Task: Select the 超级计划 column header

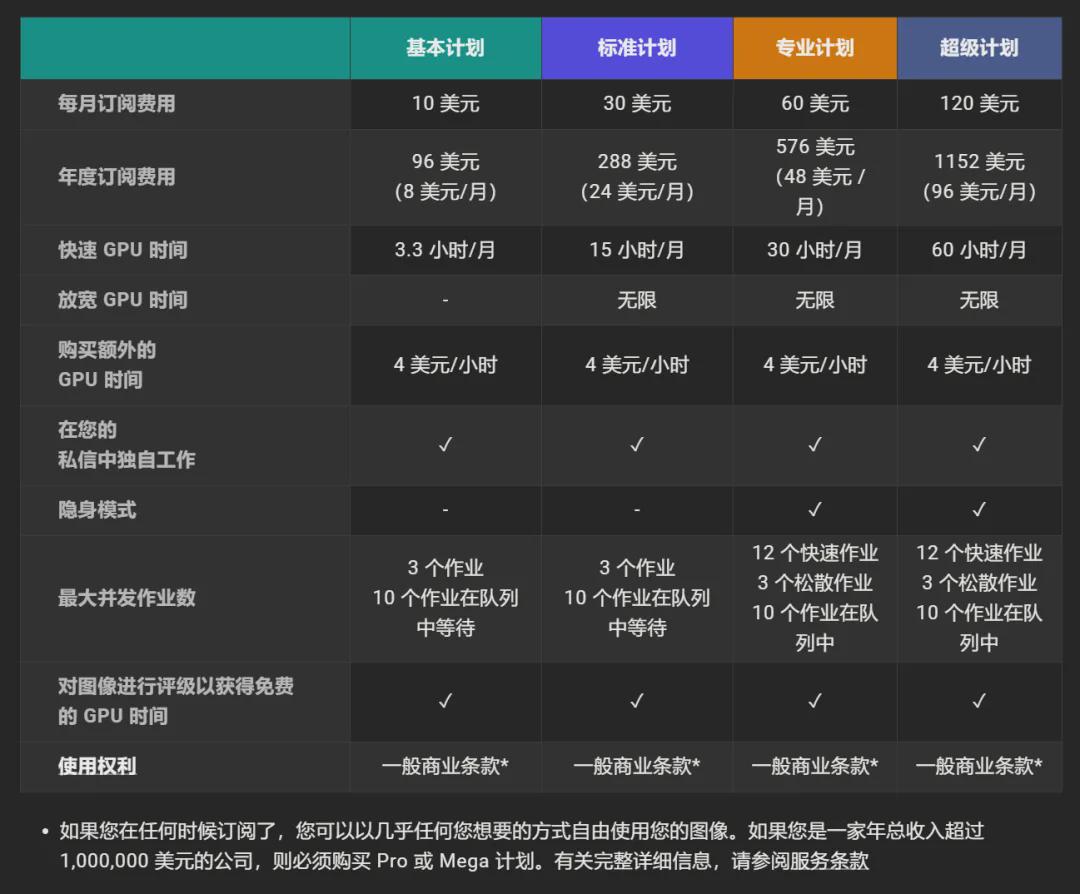Action: [x=979, y=47]
